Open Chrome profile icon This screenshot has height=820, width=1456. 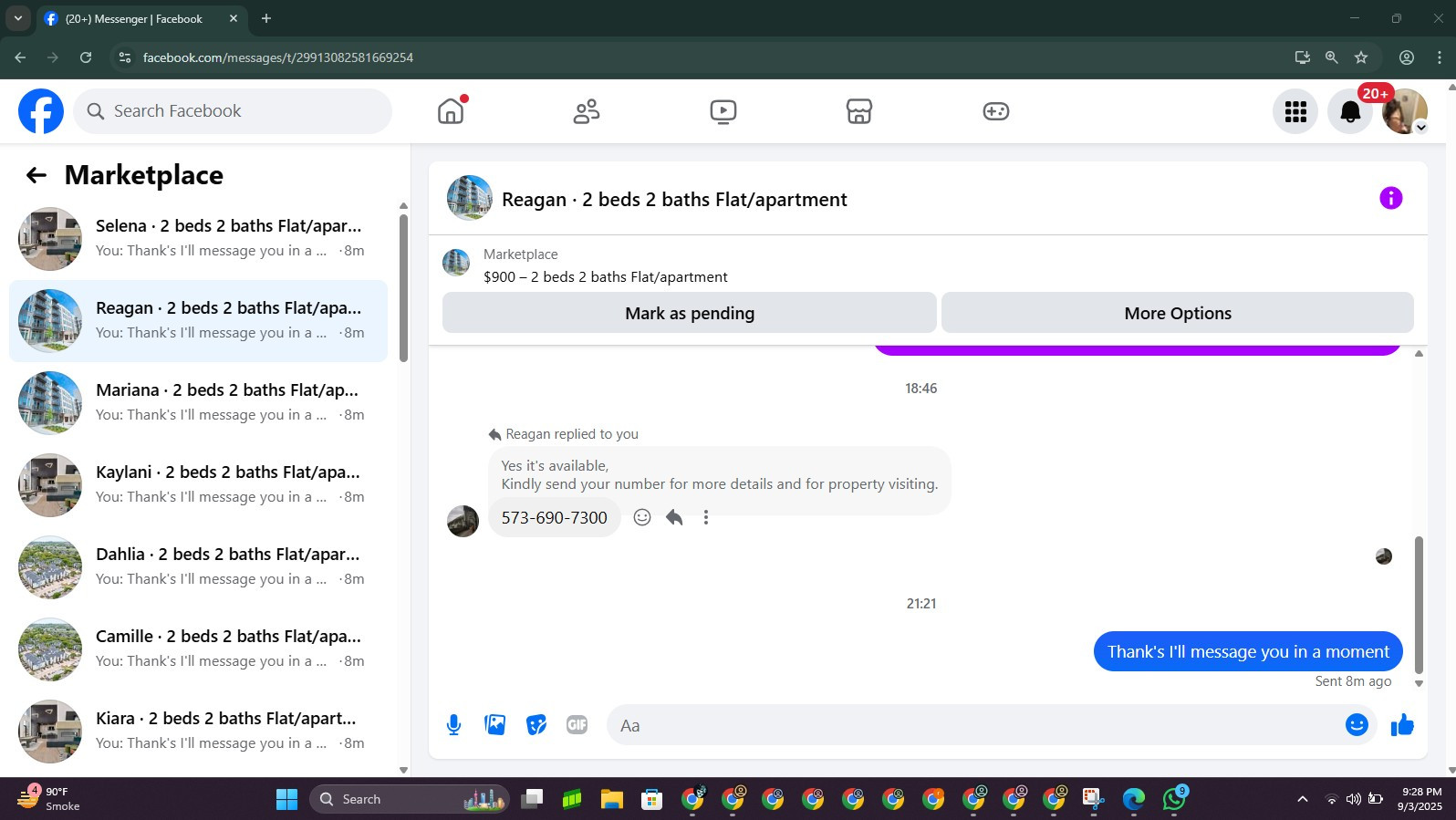(1407, 57)
